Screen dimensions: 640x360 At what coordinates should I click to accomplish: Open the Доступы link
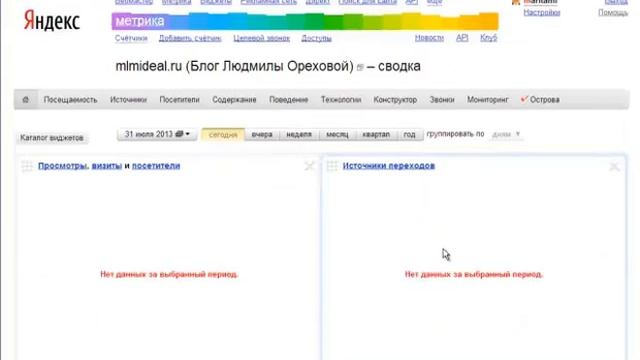click(x=316, y=38)
